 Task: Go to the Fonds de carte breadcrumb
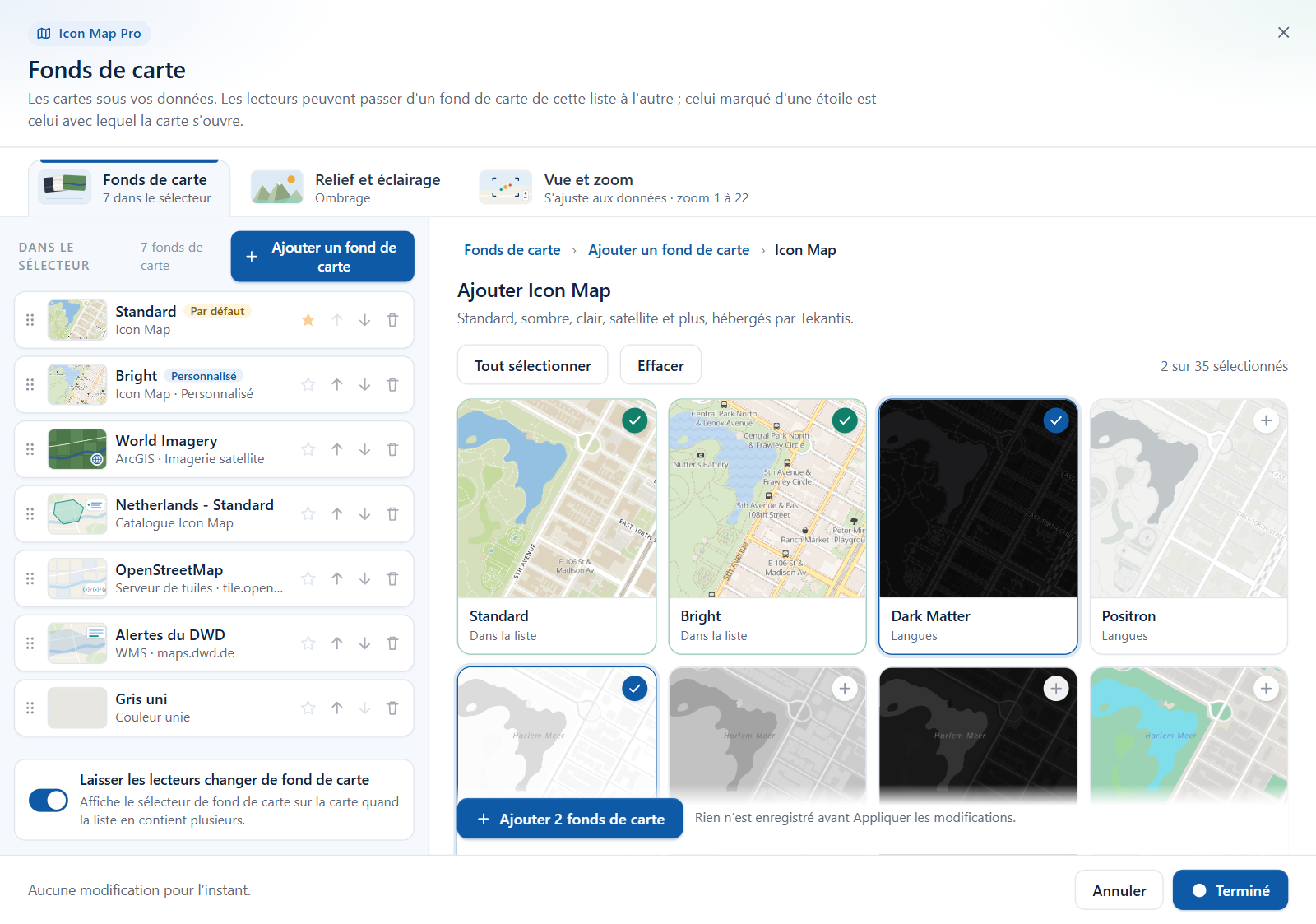click(x=512, y=250)
